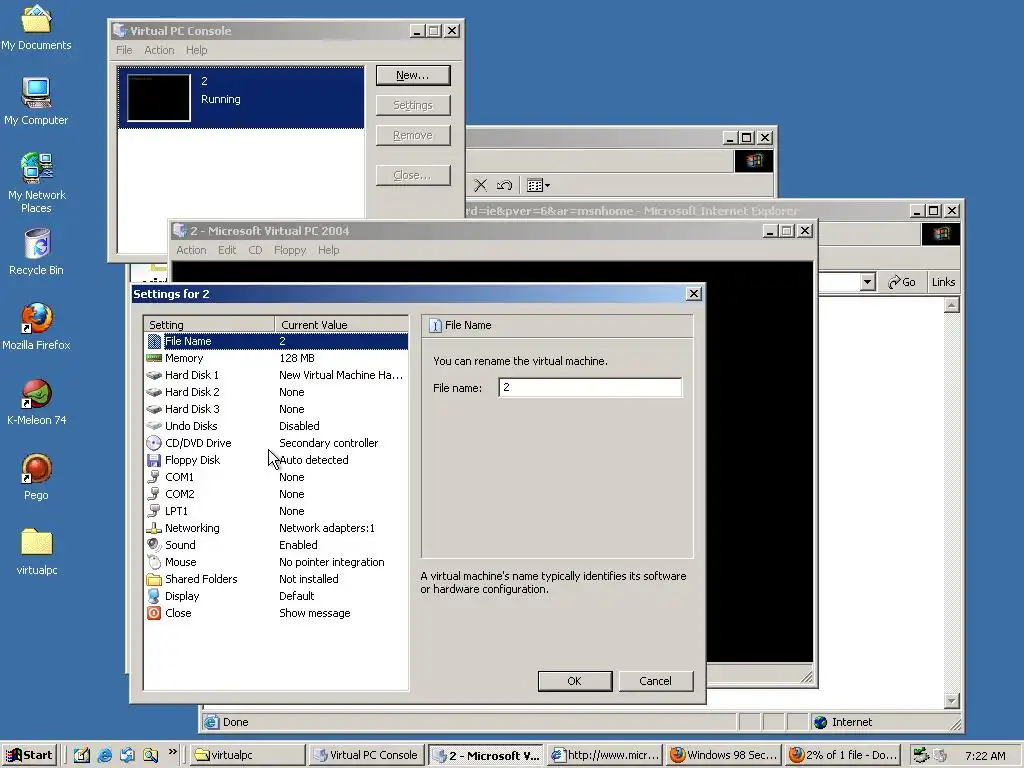Click the red Close setting icon
This screenshot has height=768, width=1024.
[x=154, y=613]
